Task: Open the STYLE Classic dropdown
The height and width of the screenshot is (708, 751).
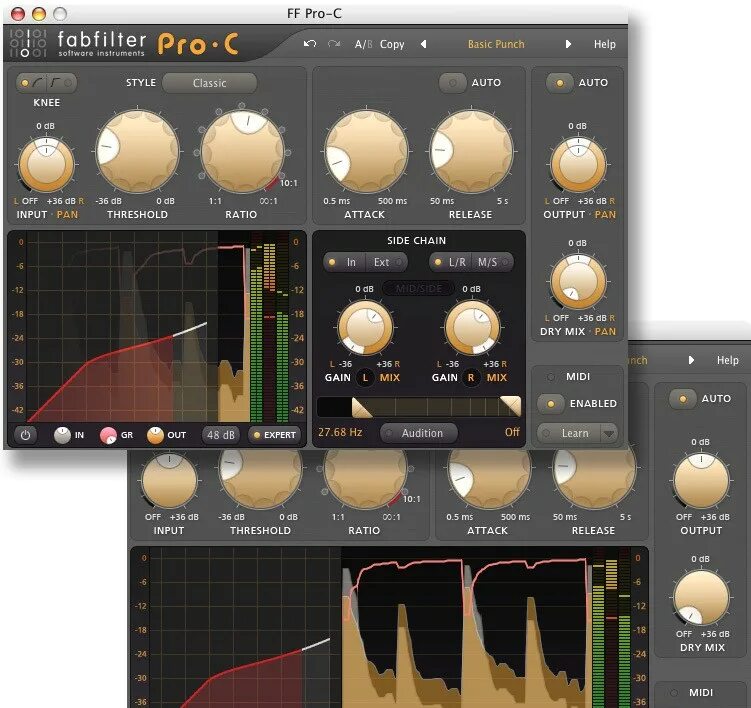Action: [x=209, y=83]
